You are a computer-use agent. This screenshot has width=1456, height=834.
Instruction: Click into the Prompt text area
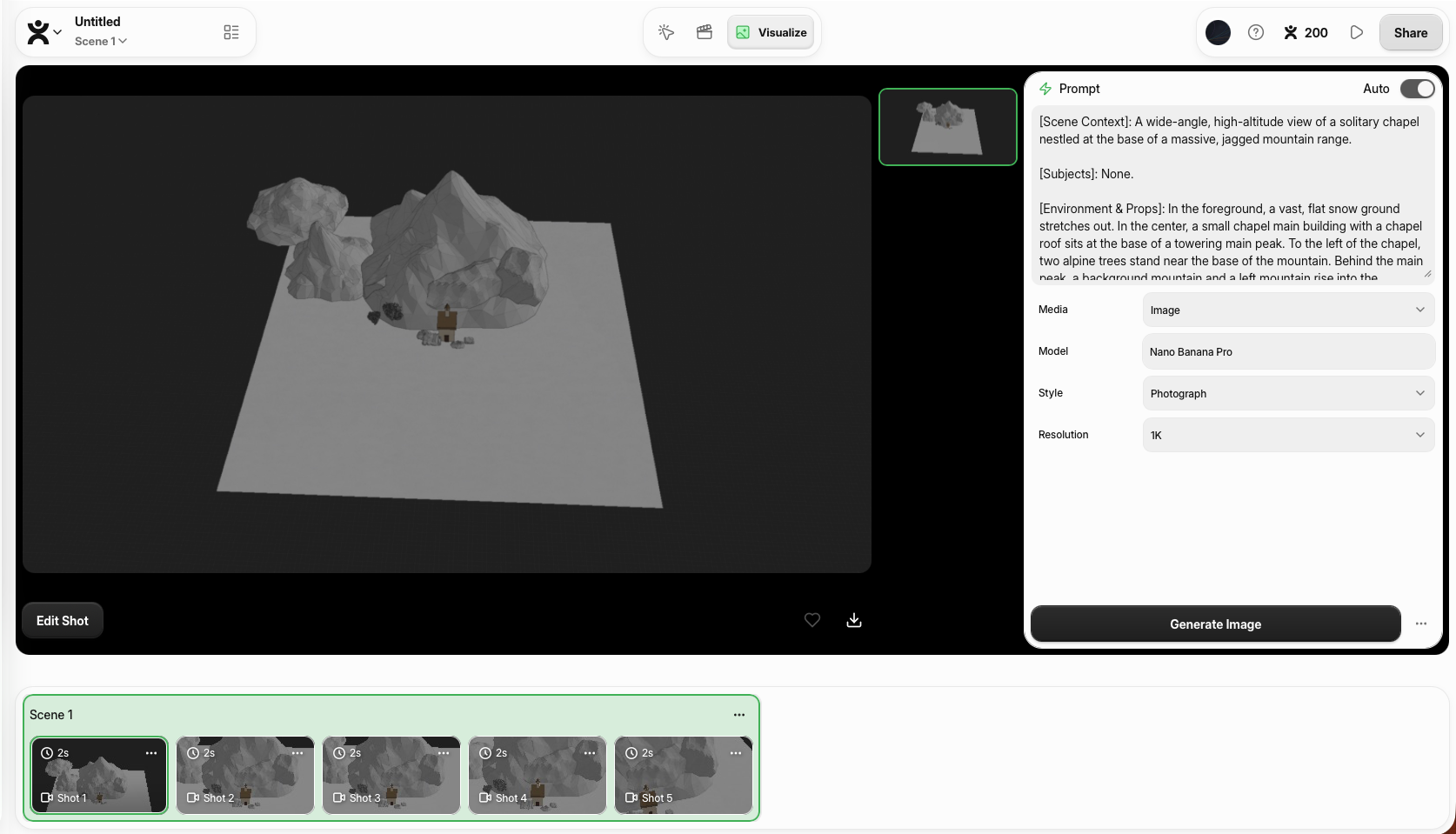[x=1231, y=200]
